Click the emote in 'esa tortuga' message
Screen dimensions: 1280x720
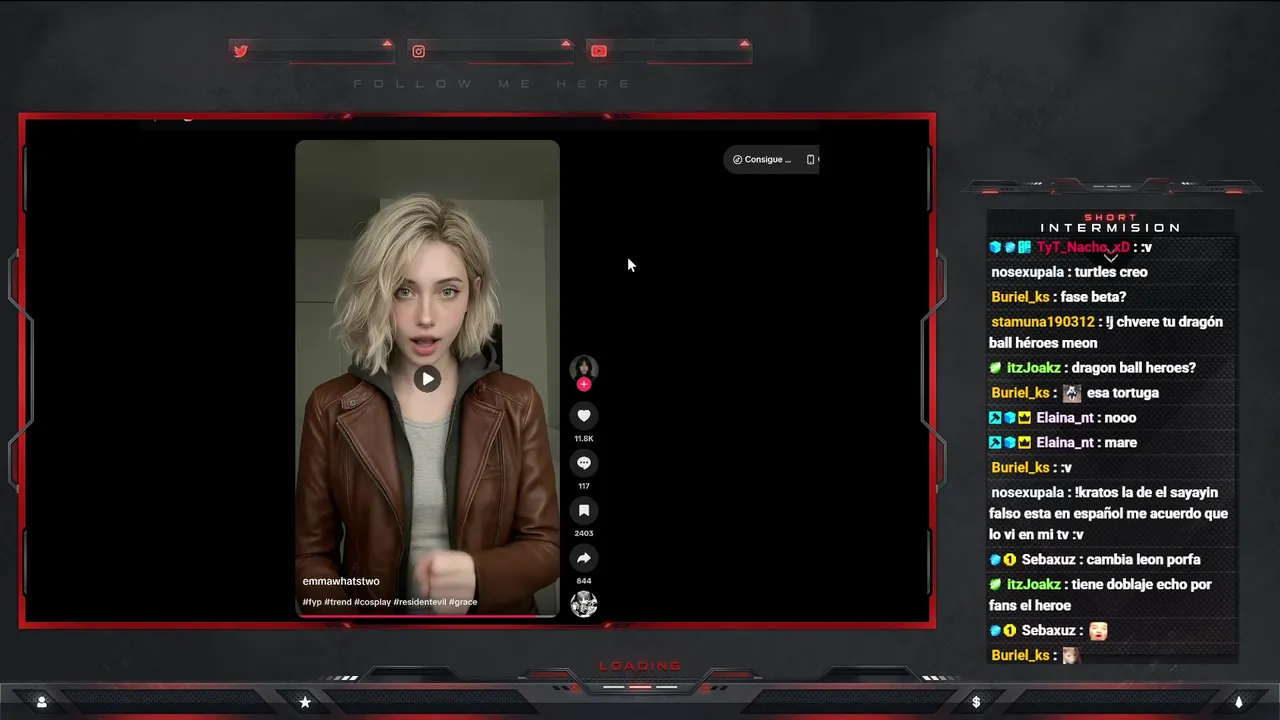coord(1071,393)
